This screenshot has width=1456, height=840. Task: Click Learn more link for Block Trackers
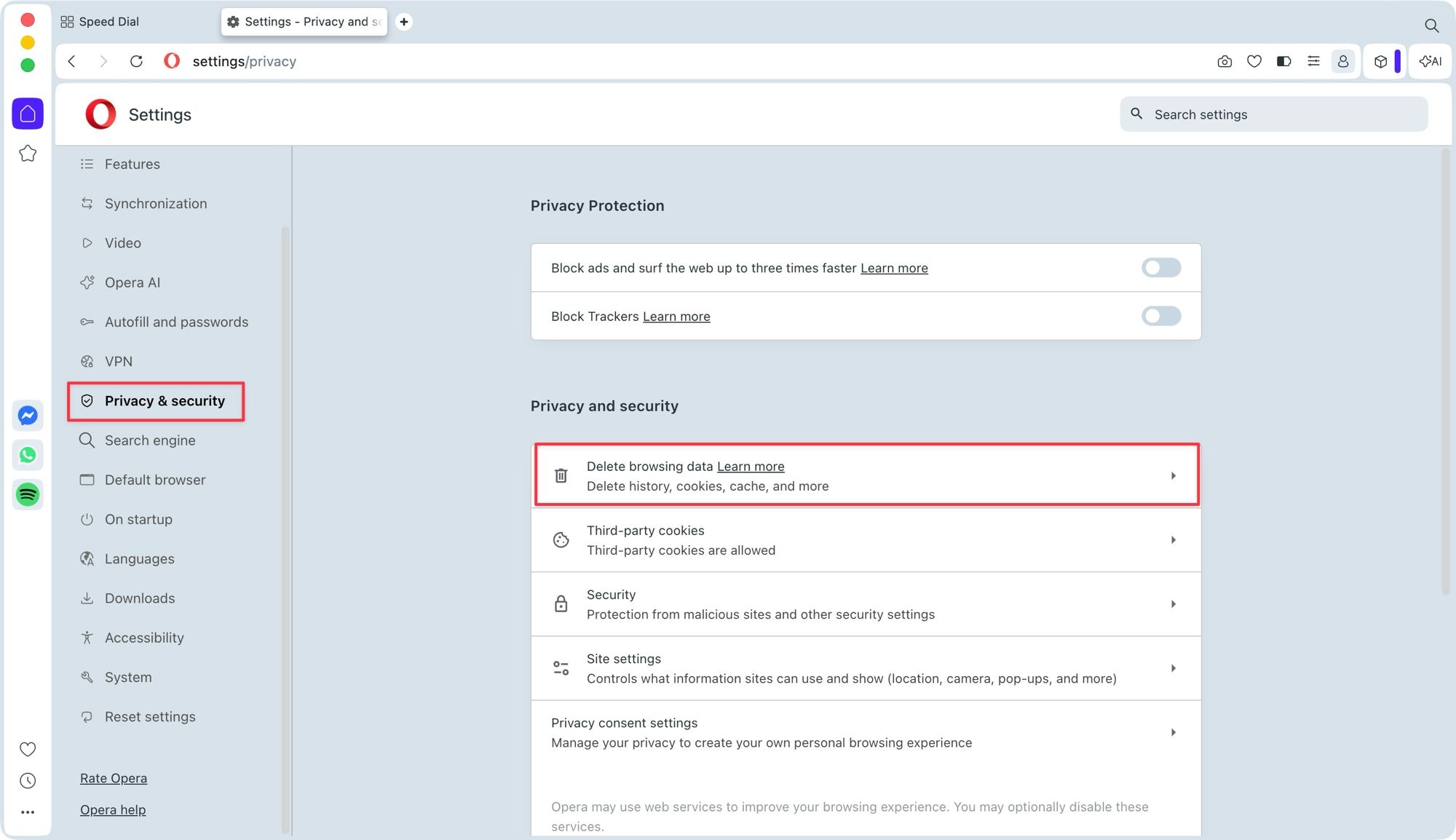pyautogui.click(x=676, y=317)
